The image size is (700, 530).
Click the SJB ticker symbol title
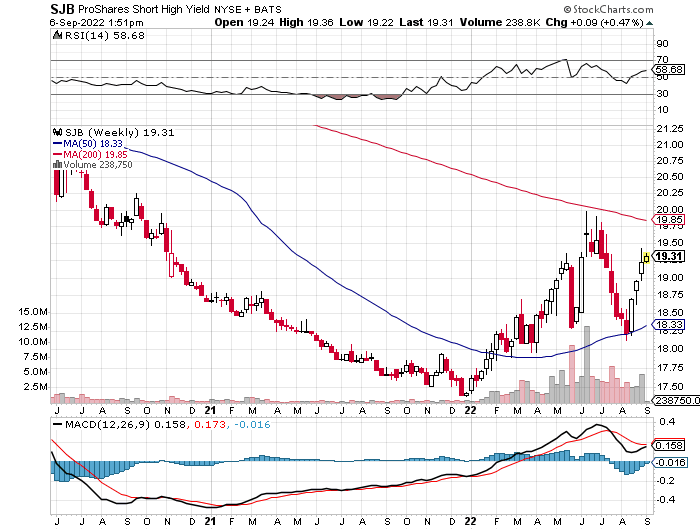pos(62,9)
